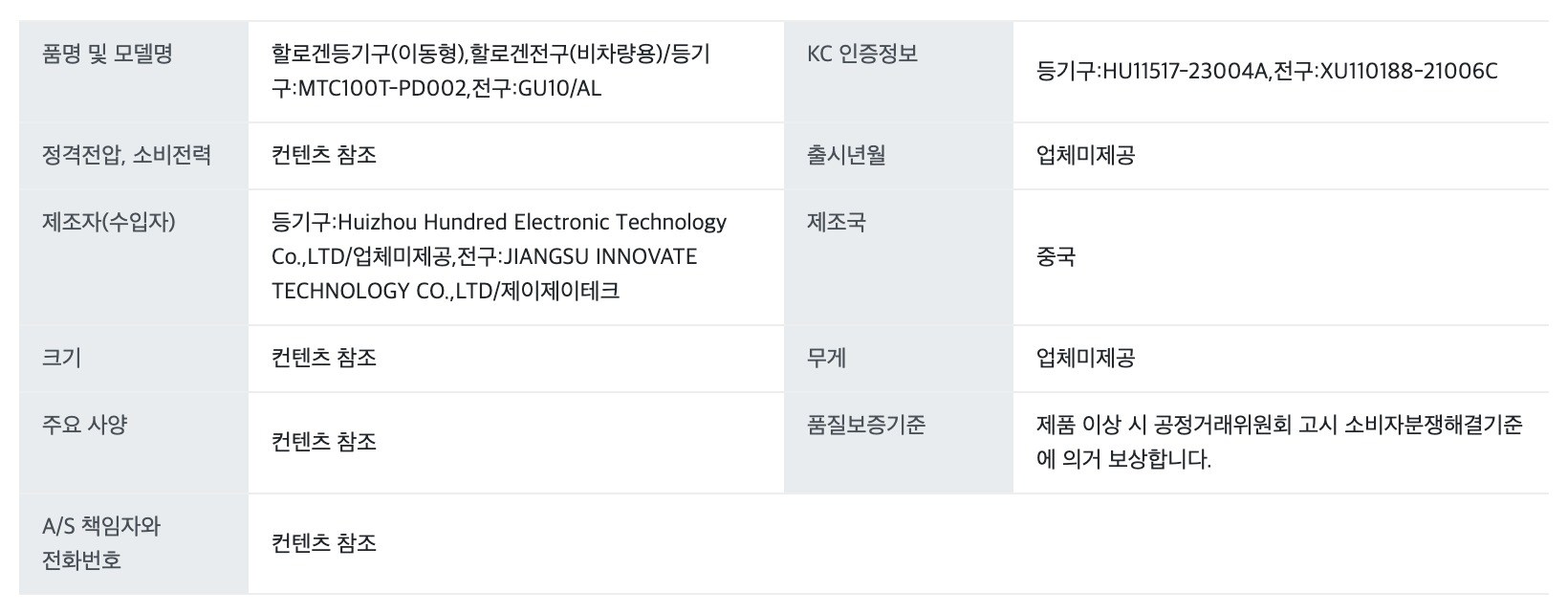The width and height of the screenshot is (1568, 614).
Task: Click the 품질보증기준 label cell
Action: (866, 425)
